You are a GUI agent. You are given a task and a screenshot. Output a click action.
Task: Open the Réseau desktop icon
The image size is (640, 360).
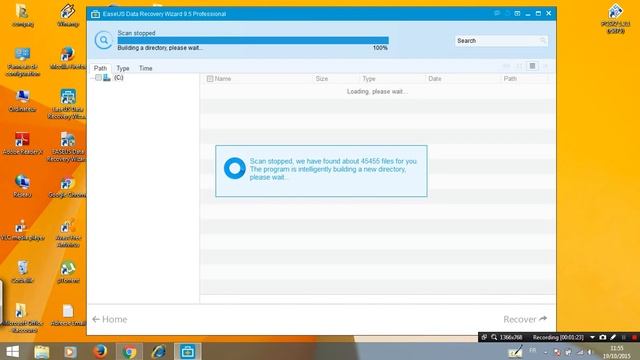22,187
